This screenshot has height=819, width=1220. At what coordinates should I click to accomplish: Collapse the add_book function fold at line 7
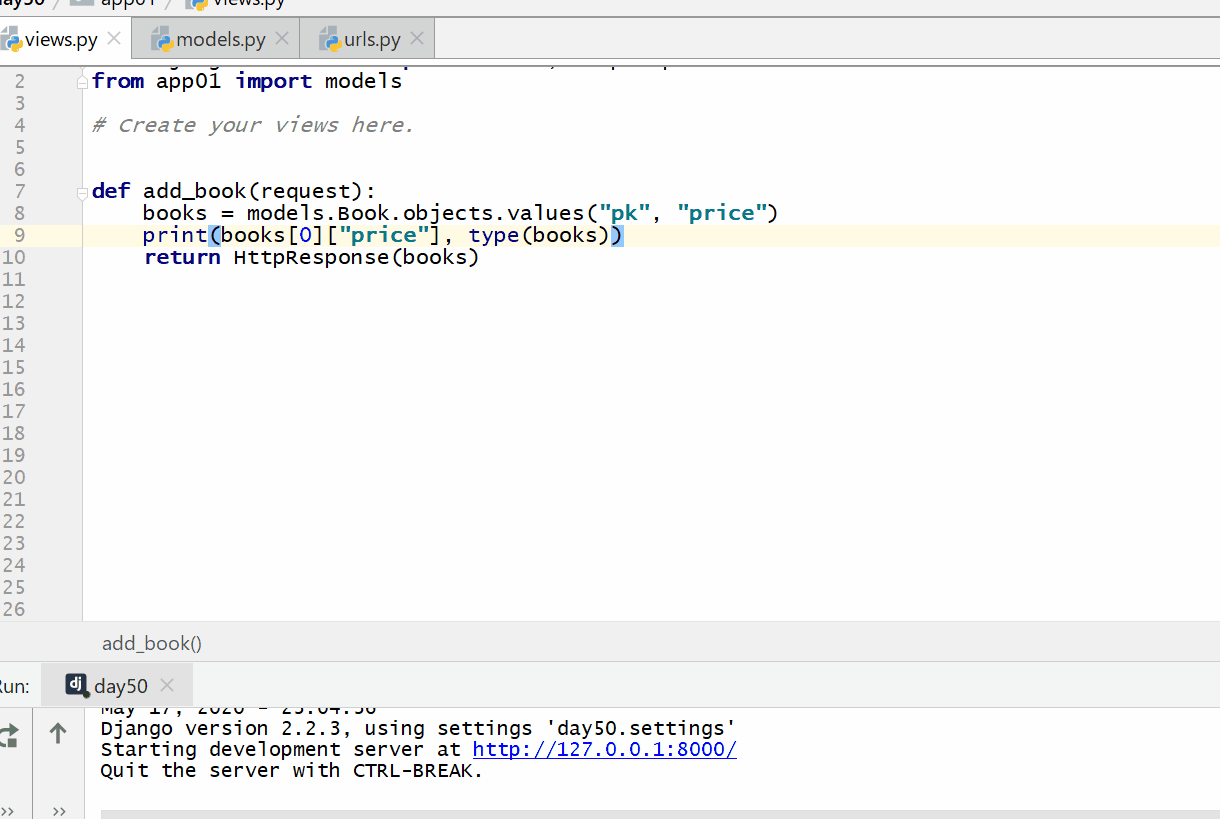point(82,190)
